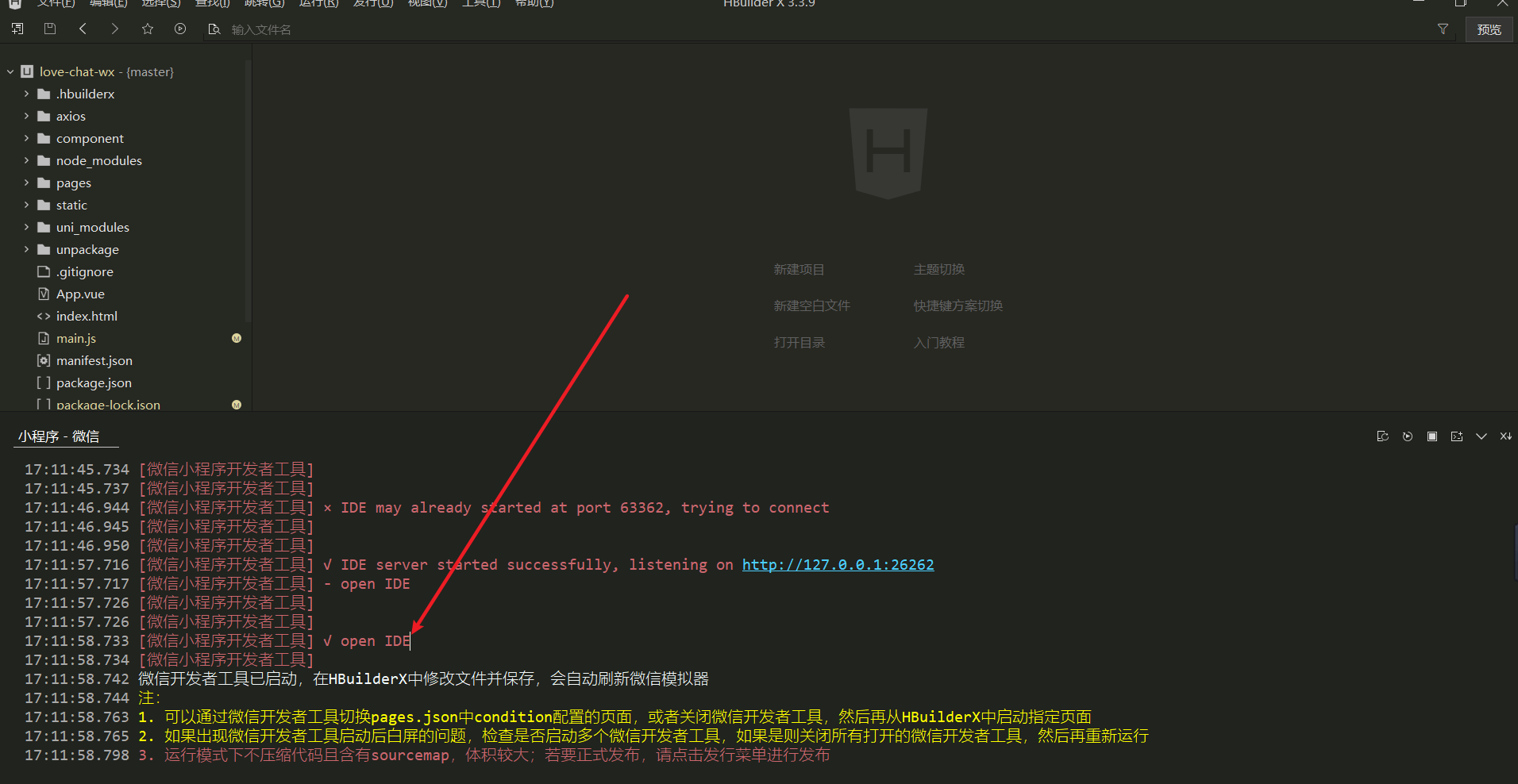Image resolution: width=1518 pixels, height=784 pixels.
Task: Click the recompile refresh icon in console
Action: click(1382, 436)
